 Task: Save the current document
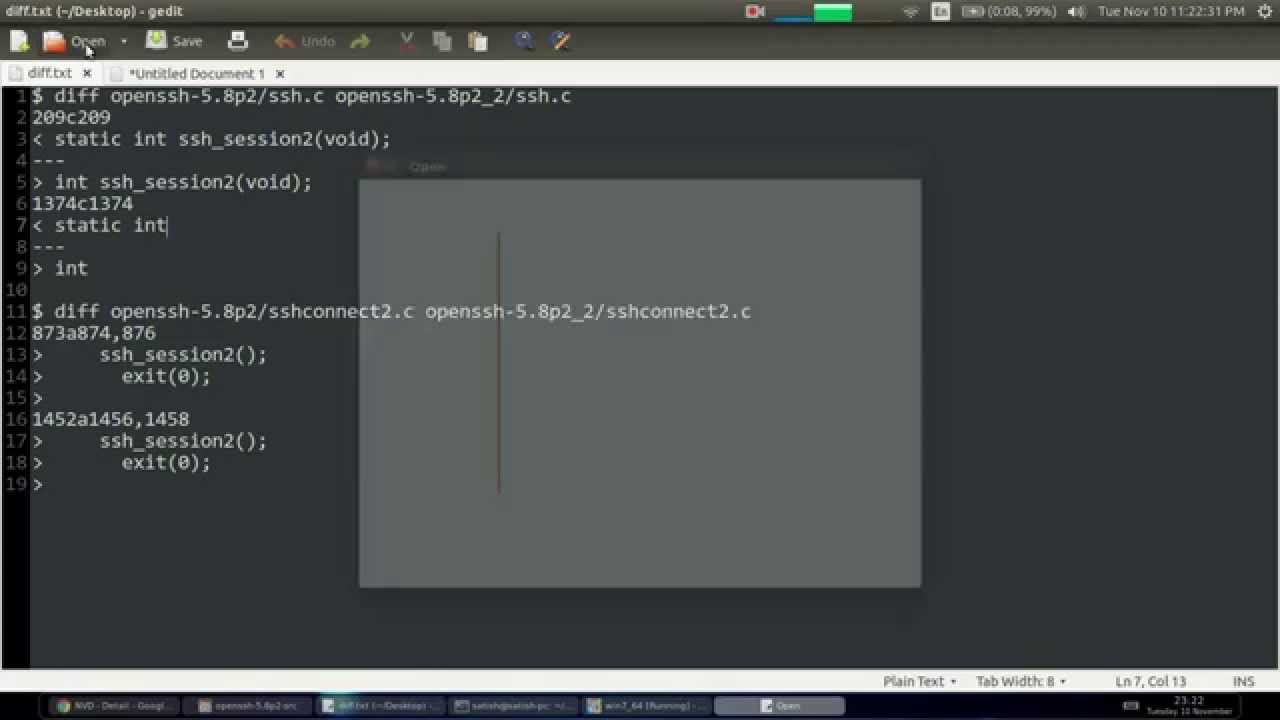point(175,41)
